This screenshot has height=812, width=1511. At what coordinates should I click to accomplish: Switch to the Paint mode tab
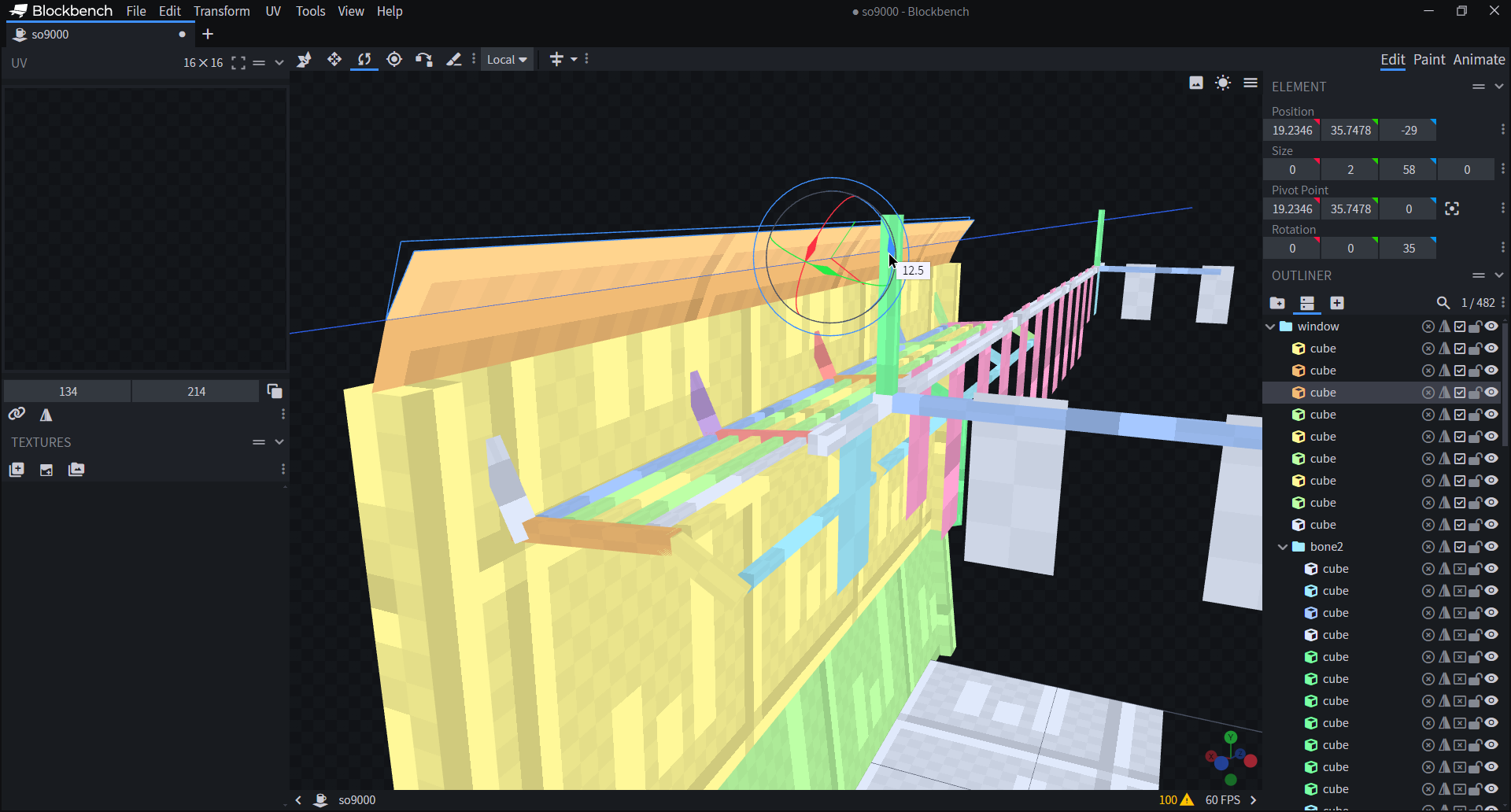coord(1428,60)
